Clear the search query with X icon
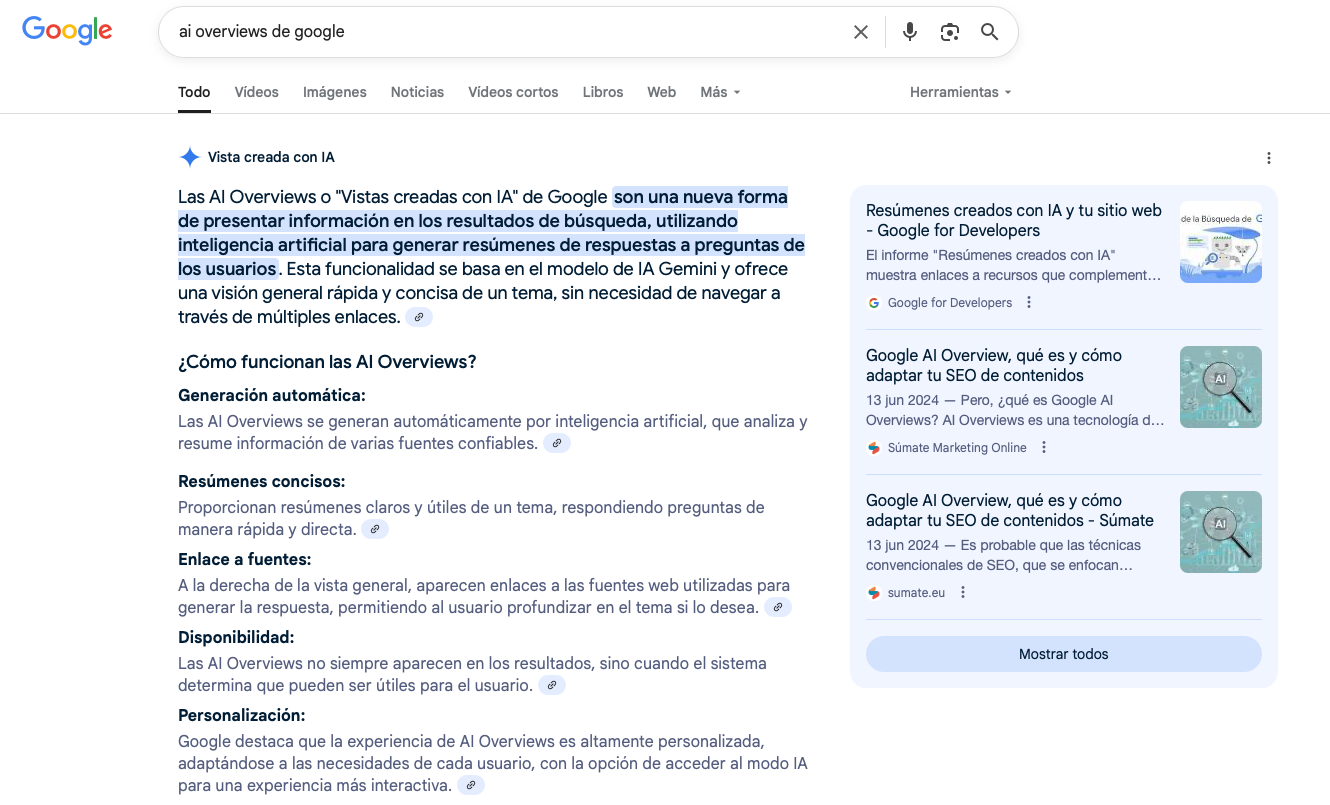This screenshot has height=805, width=1330. click(861, 32)
